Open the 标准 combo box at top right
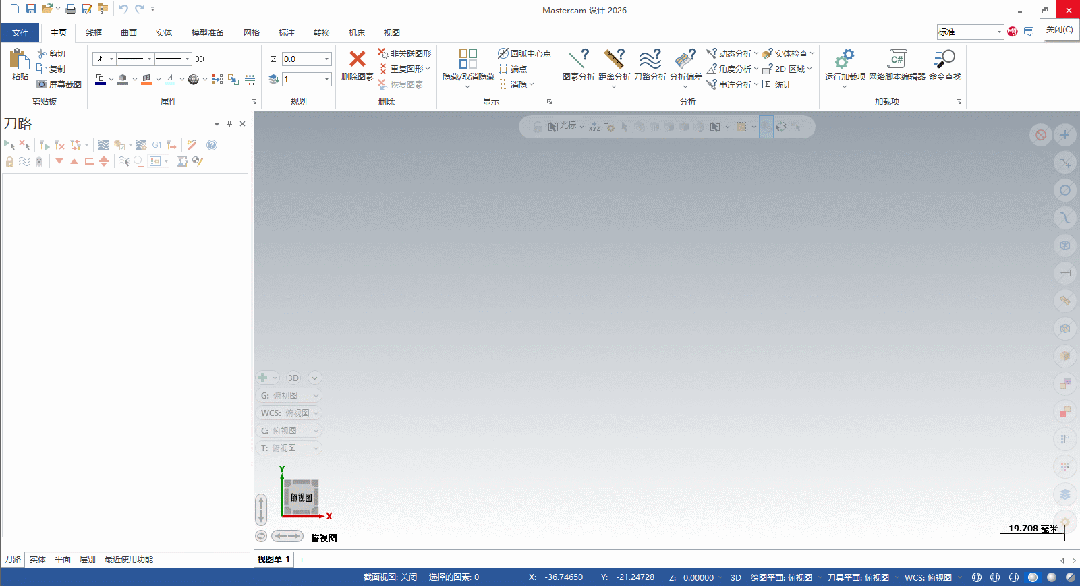Screen dimensions: 1080x586 [970, 32]
